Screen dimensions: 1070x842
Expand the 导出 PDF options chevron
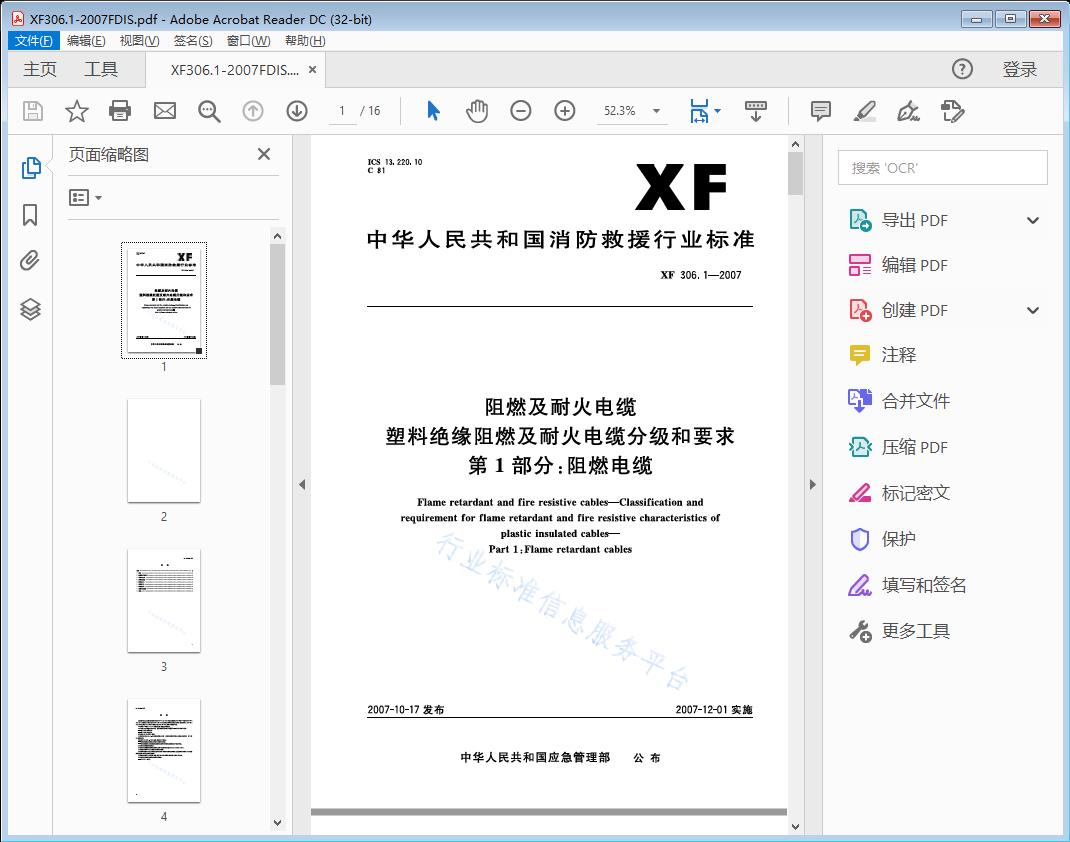click(1032, 219)
